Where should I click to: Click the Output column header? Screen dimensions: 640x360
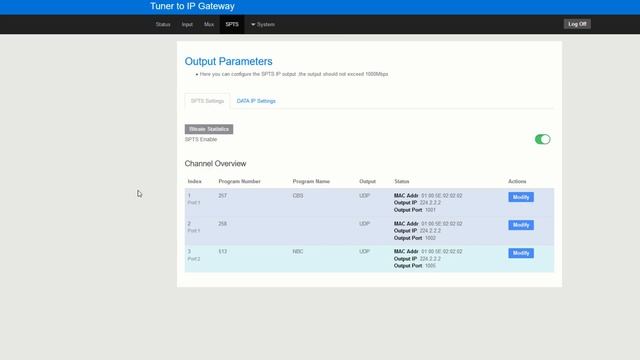click(x=367, y=181)
